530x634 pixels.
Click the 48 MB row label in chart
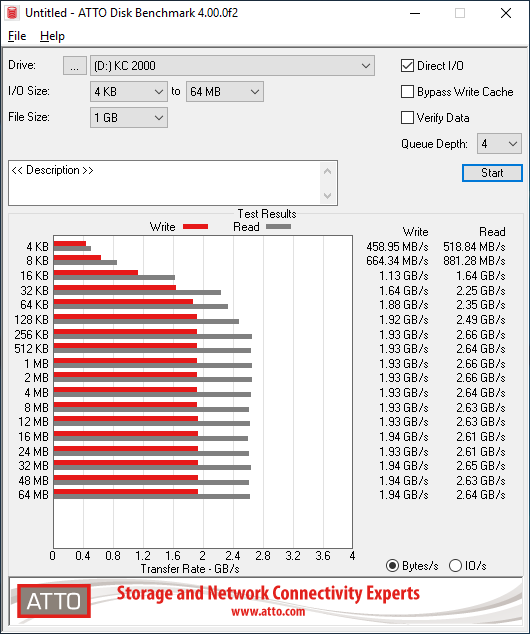pyautogui.click(x=34, y=481)
